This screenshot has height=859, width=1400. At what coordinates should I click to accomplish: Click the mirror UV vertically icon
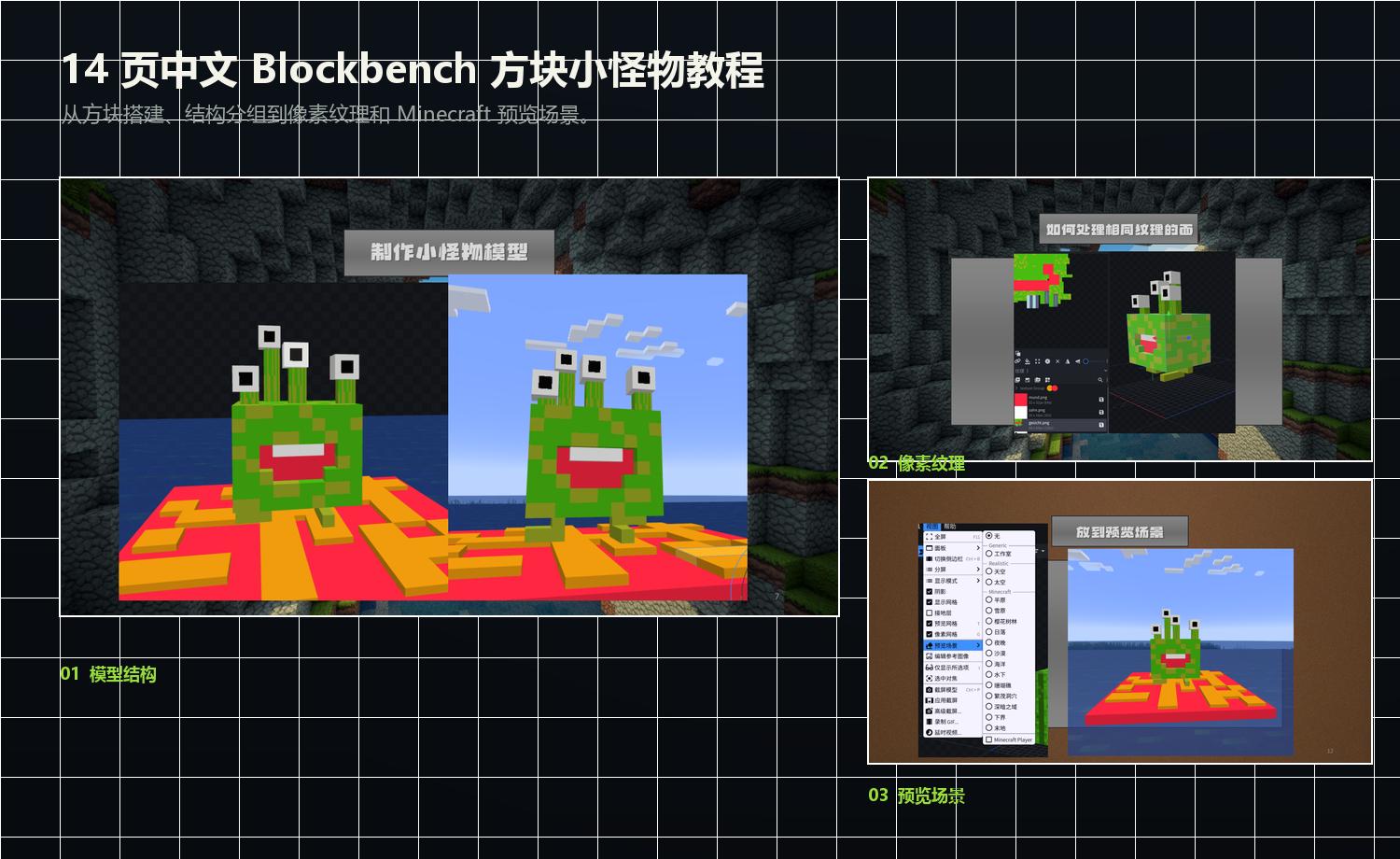[1078, 361]
